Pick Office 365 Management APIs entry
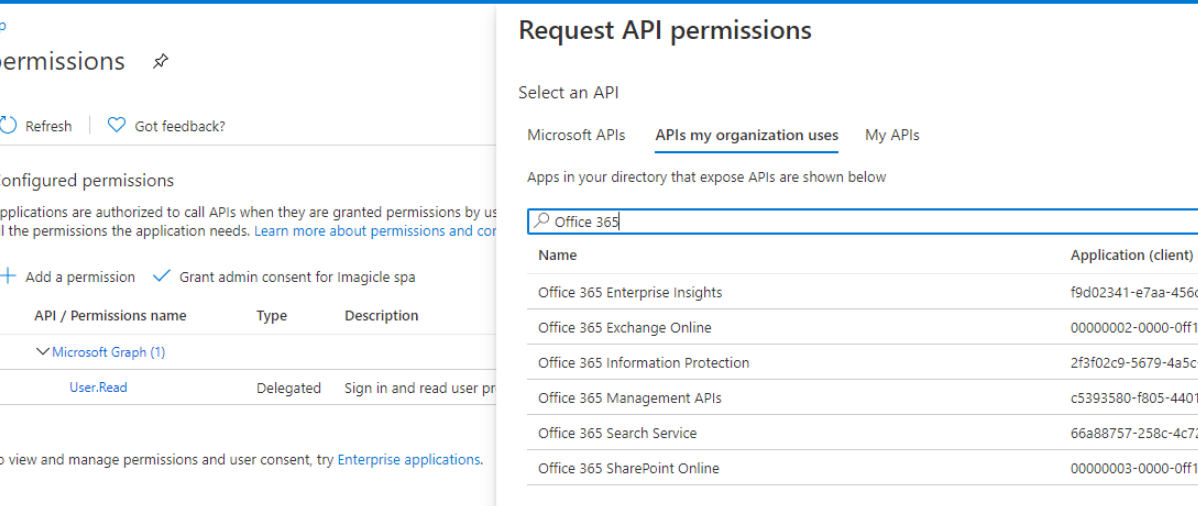Image resolution: width=1198 pixels, height=506 pixels. point(629,398)
